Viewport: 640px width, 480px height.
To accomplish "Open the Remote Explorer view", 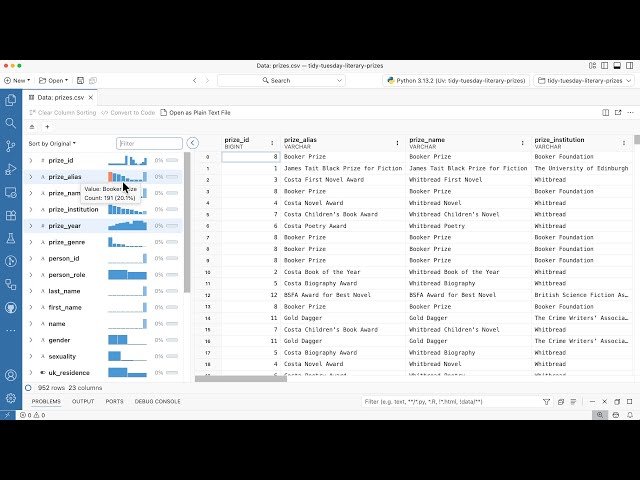I will pos(11,192).
